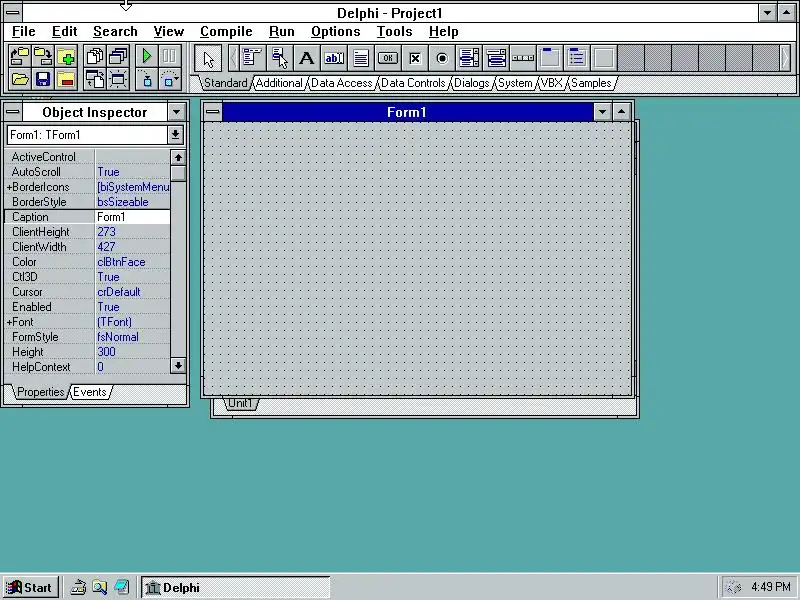Viewport: 800px width, 600px height.
Task: Pick the CheckBox component from the palette
Action: (x=415, y=58)
